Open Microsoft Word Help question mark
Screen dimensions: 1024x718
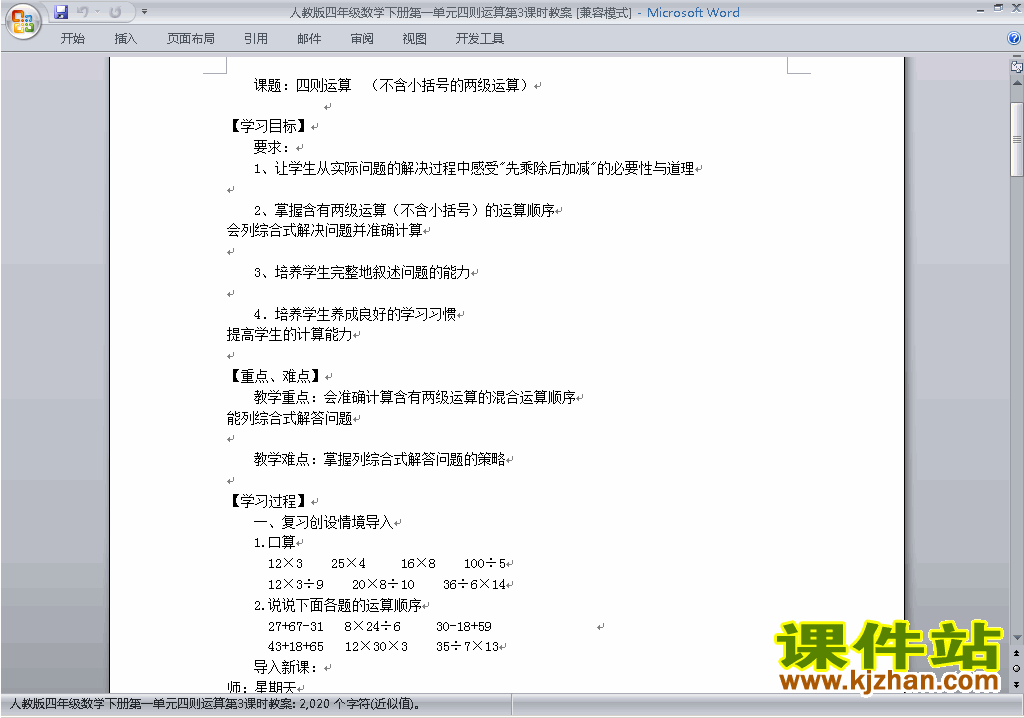pos(1014,39)
